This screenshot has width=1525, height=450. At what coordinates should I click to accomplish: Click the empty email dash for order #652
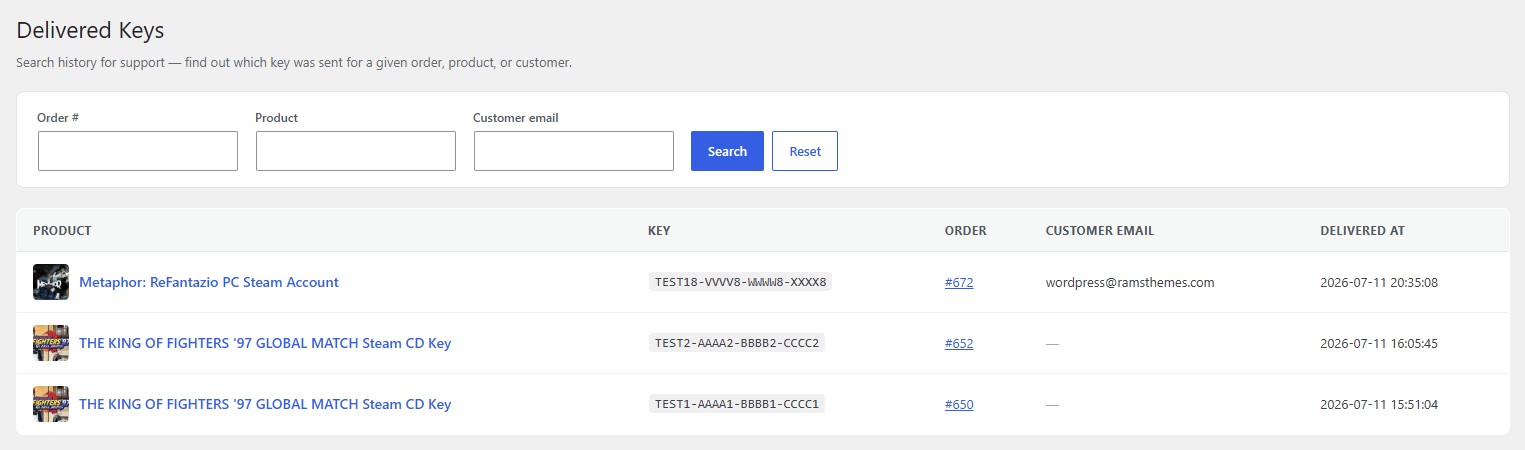coord(1052,343)
